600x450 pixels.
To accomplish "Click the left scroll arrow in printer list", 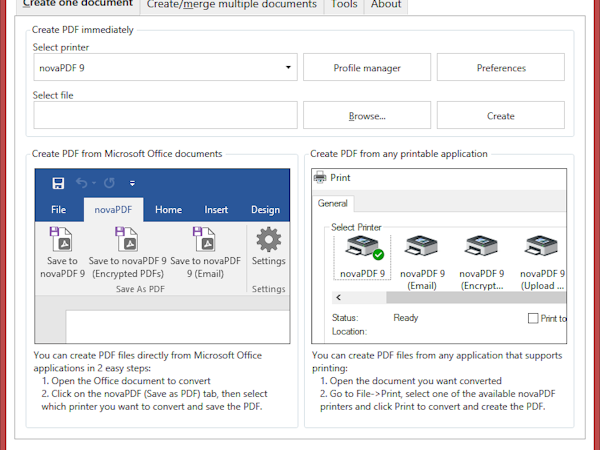I will point(338,297).
